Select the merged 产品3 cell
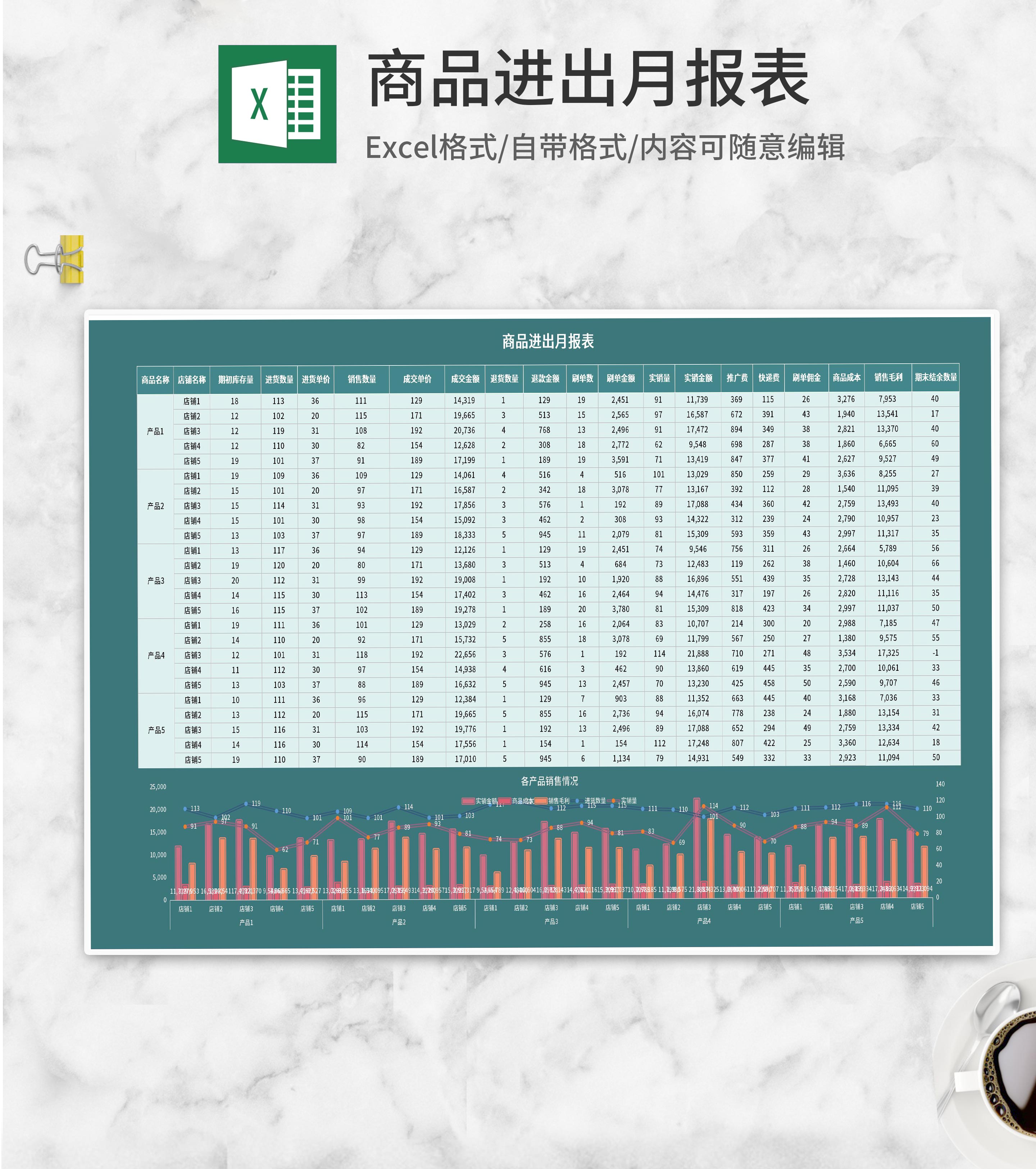Viewport: 1036px width, 1169px height. click(156, 581)
